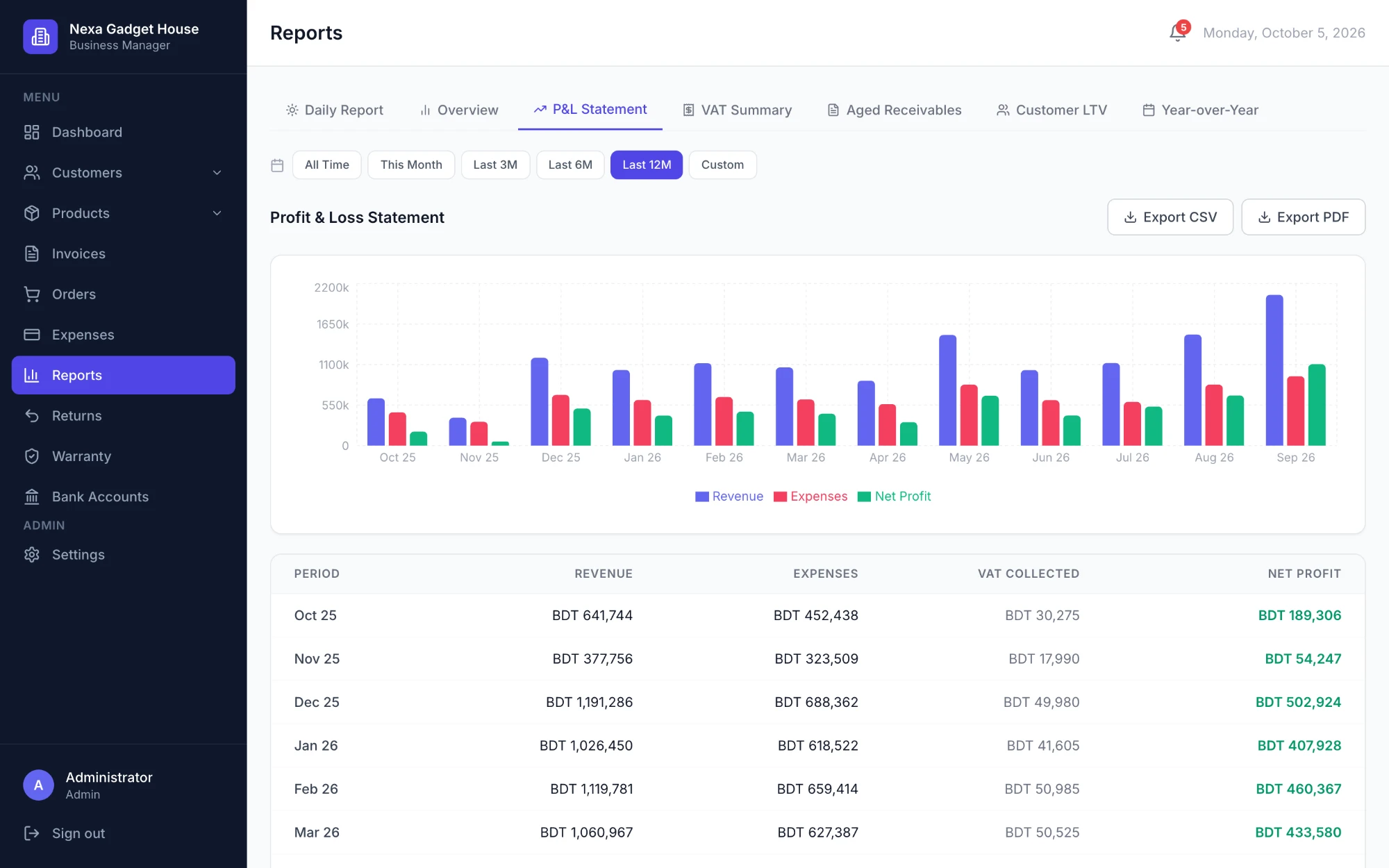
Task: Click the Sign out arrow icon
Action: click(x=32, y=833)
